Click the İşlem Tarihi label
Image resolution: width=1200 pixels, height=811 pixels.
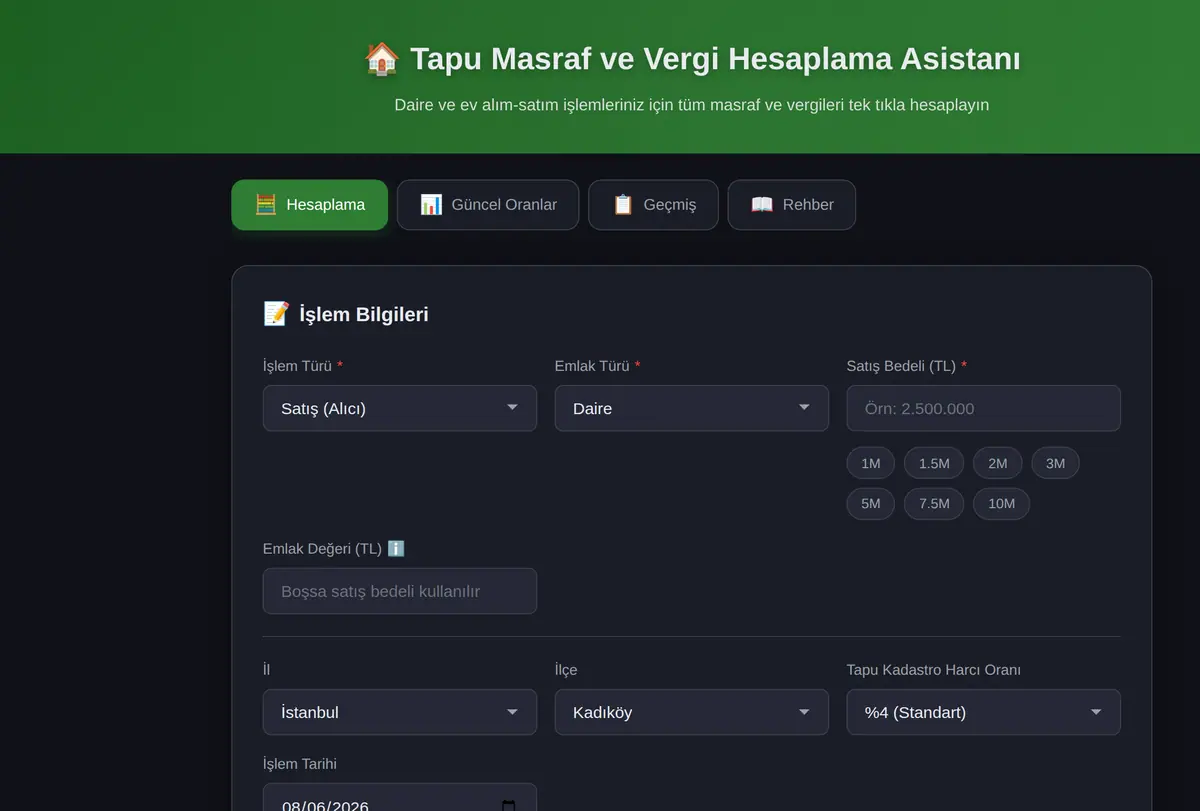click(300, 764)
